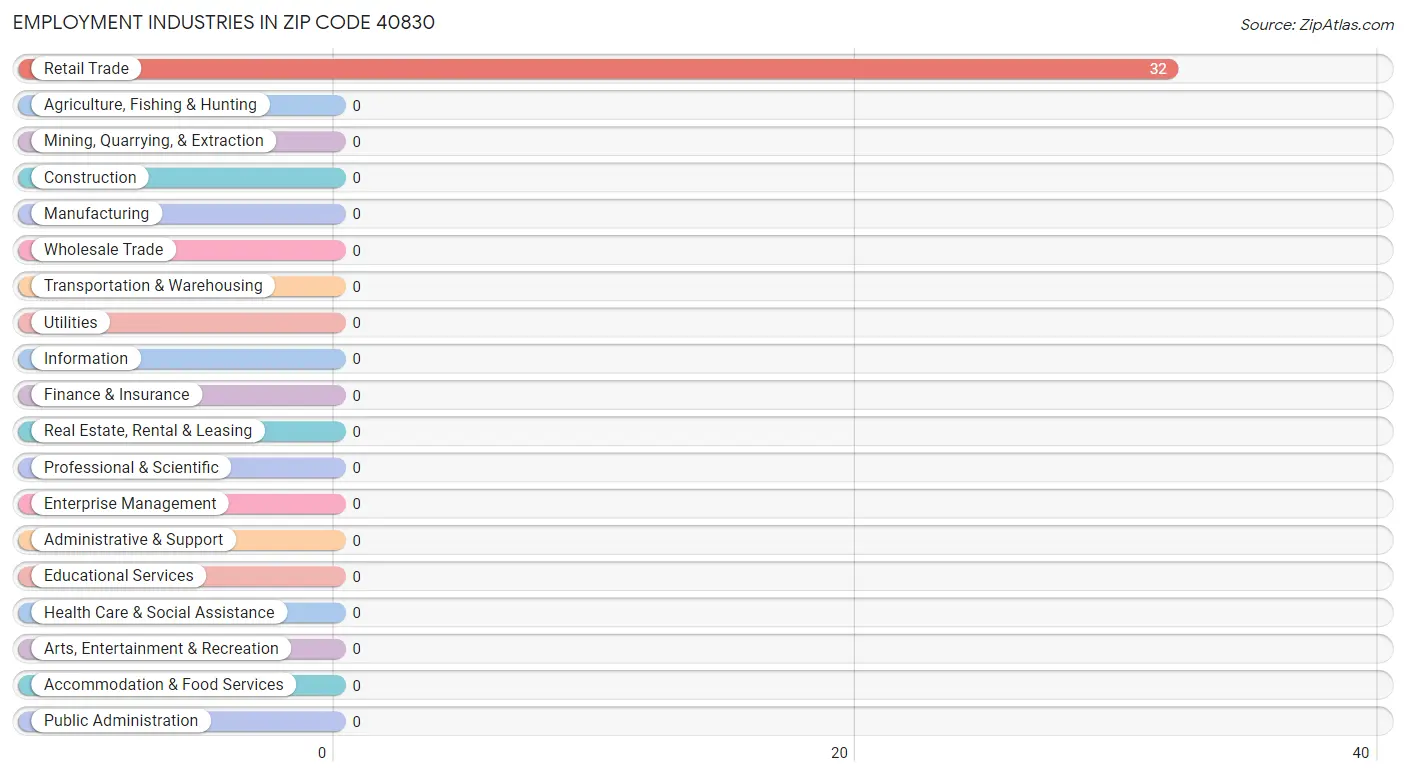Select the Administrative & Support label
Image resolution: width=1406 pixels, height=776 pixels.
[x=133, y=540]
